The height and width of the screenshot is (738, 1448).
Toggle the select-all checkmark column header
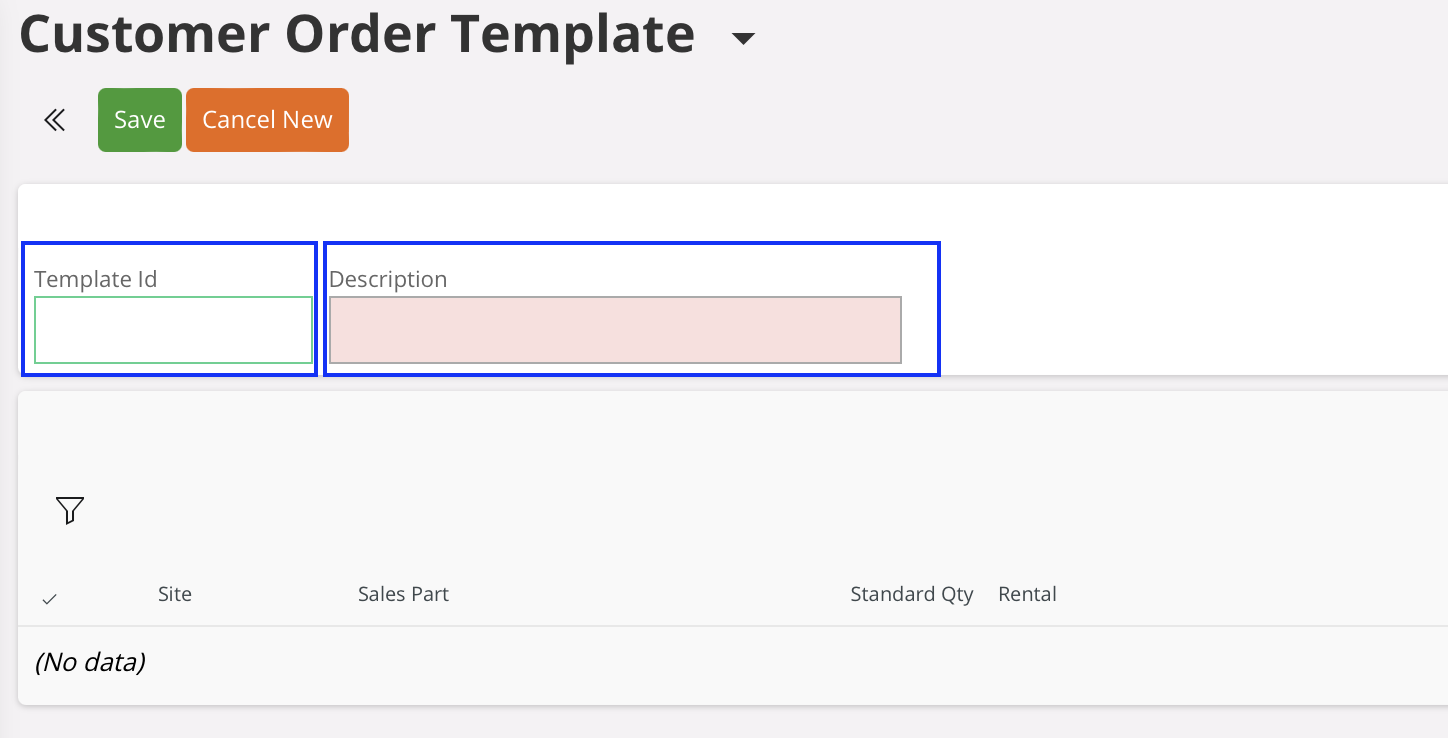pyautogui.click(x=49, y=599)
